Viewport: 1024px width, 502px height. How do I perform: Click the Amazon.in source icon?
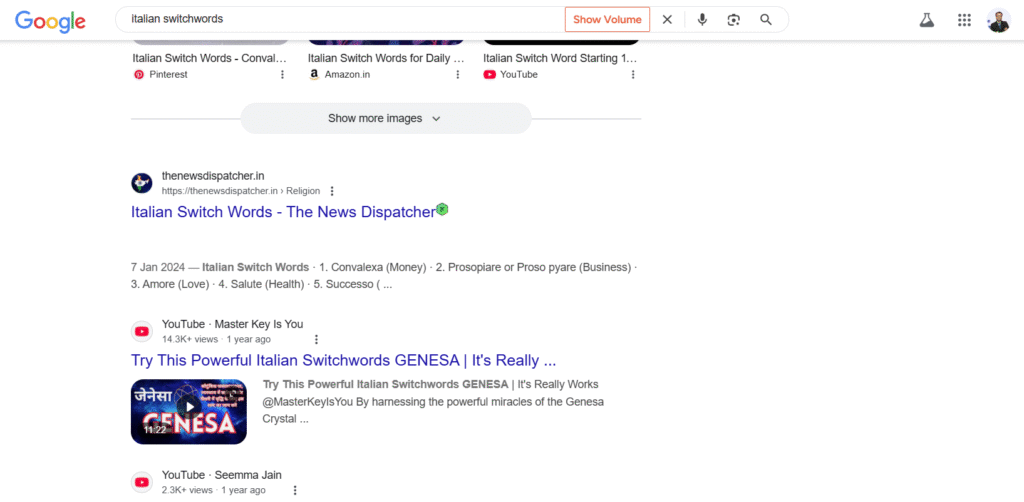point(314,74)
